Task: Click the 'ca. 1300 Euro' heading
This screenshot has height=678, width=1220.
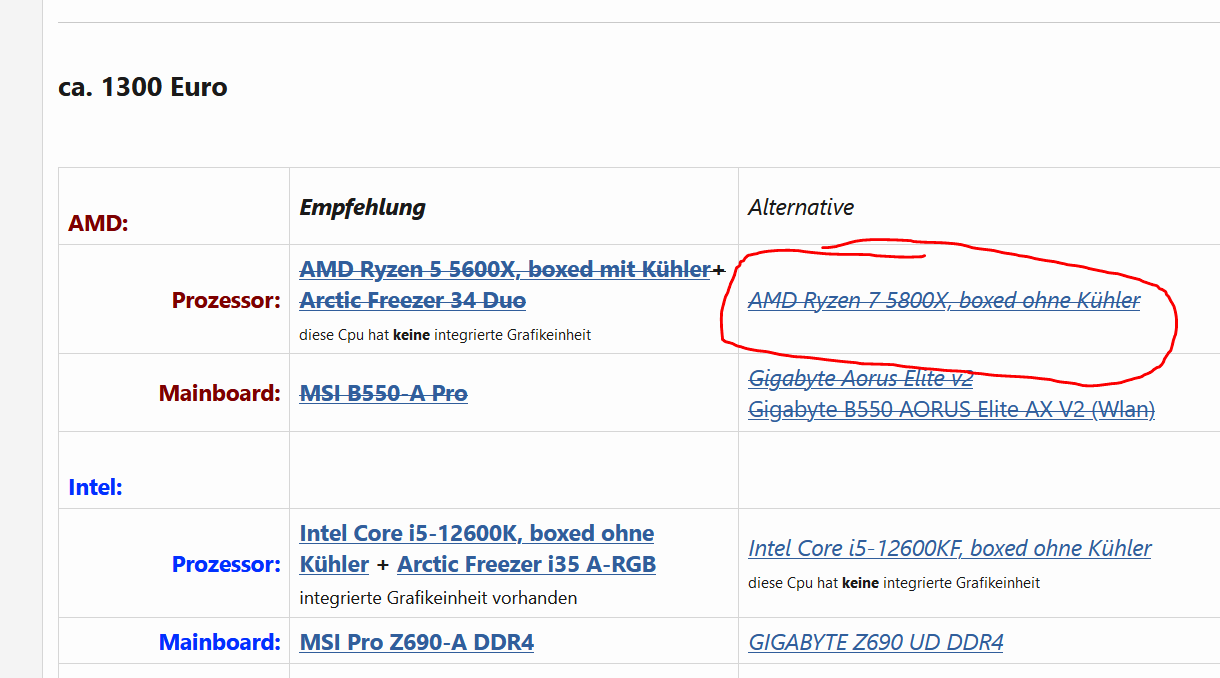Action: 143,87
